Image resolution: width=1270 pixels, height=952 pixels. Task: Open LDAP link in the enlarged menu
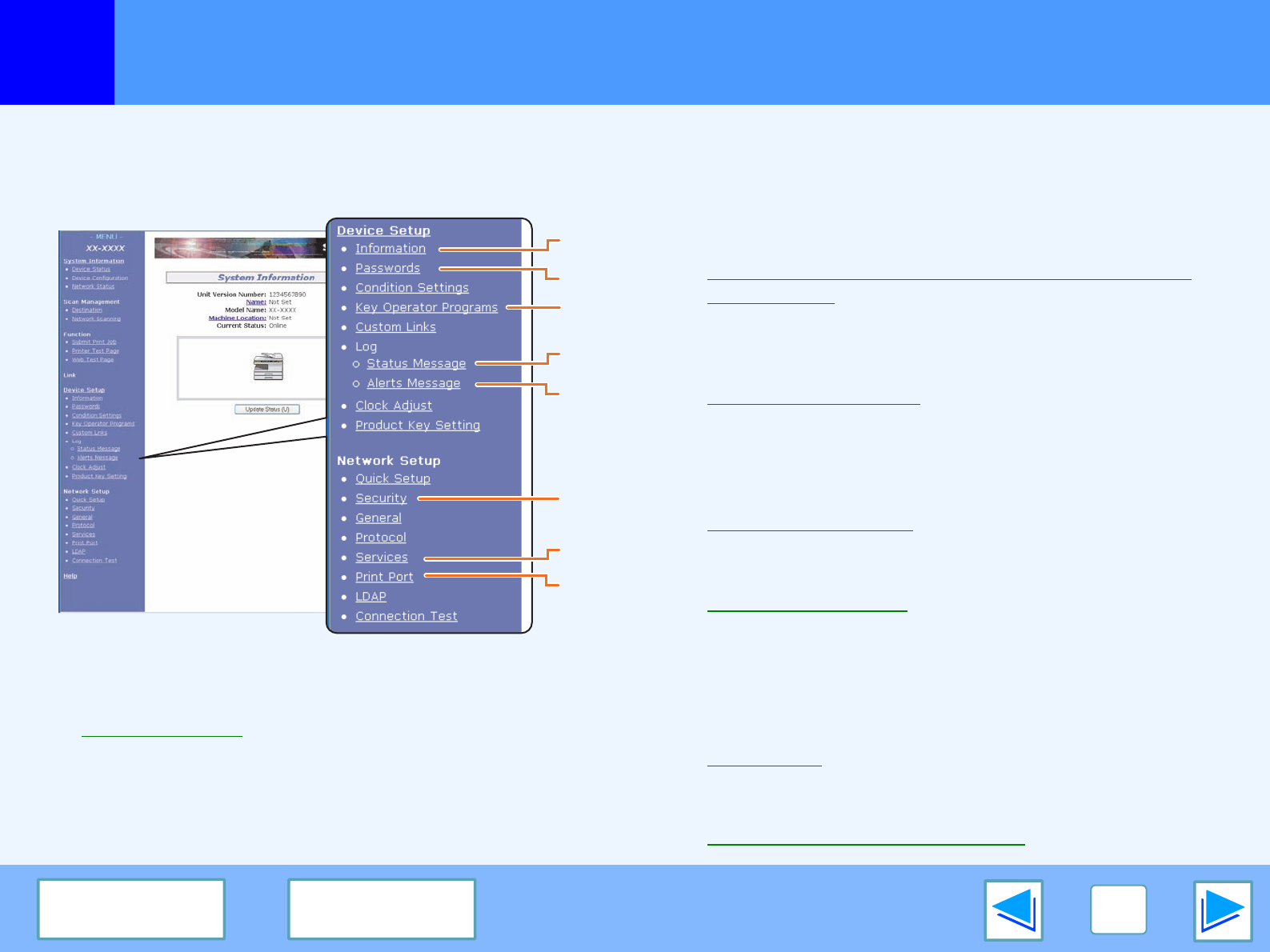pyautogui.click(x=371, y=597)
